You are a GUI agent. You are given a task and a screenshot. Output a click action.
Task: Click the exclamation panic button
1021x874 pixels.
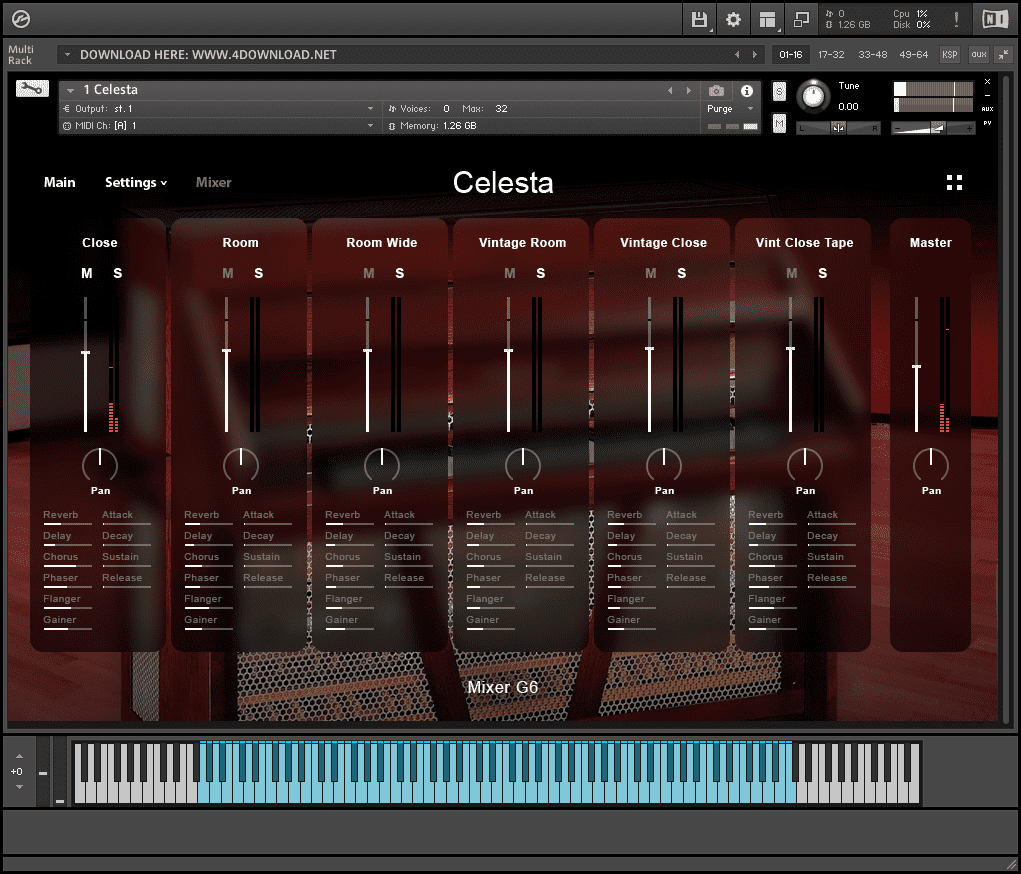[956, 20]
